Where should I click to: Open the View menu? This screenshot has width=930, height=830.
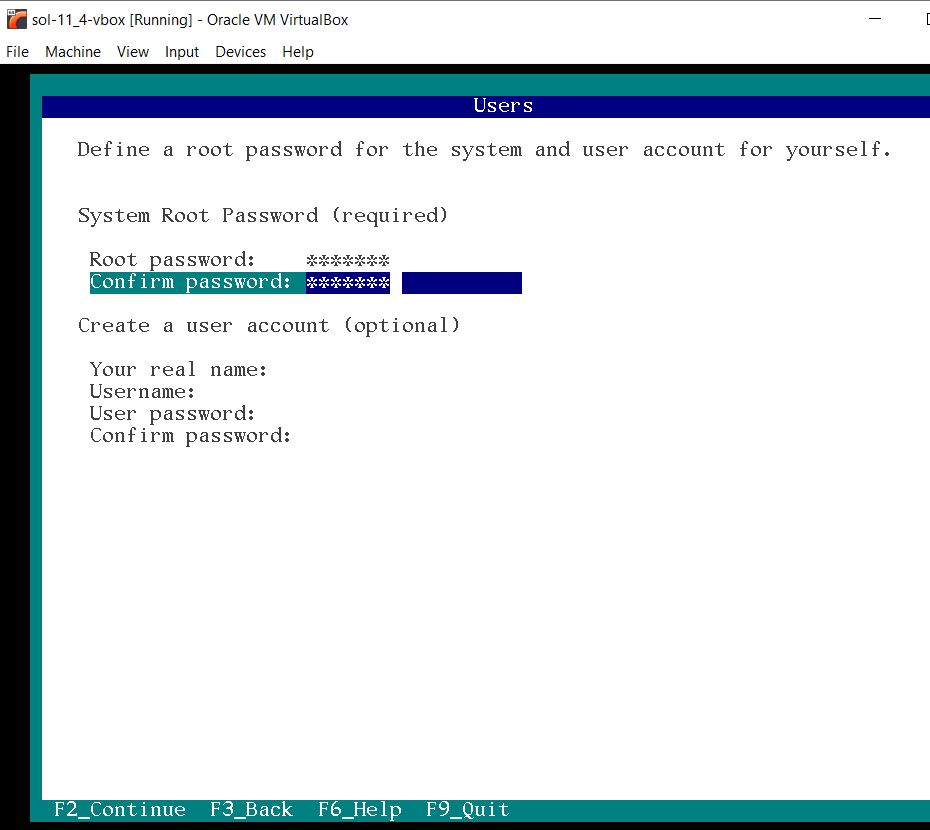[x=132, y=52]
